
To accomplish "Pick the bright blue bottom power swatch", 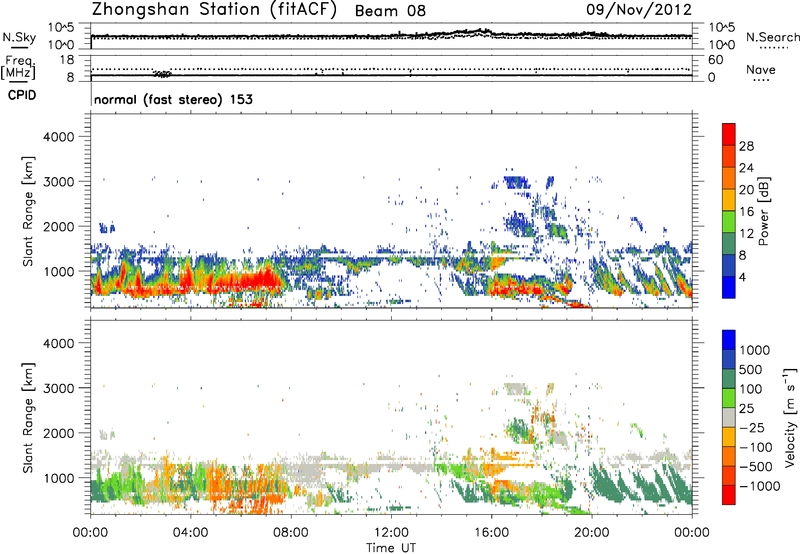I will [729, 287].
